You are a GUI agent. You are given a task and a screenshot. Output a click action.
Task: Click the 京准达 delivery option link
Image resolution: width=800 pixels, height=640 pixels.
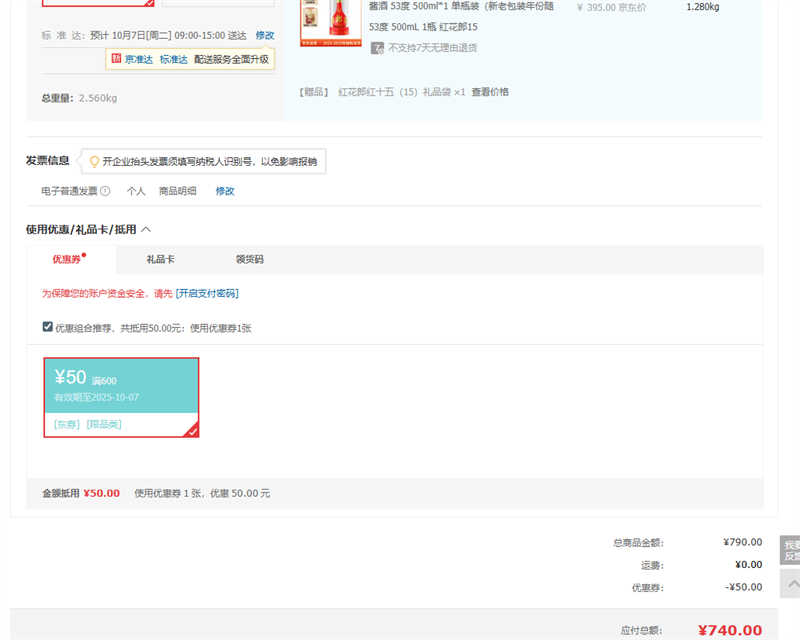[x=139, y=59]
